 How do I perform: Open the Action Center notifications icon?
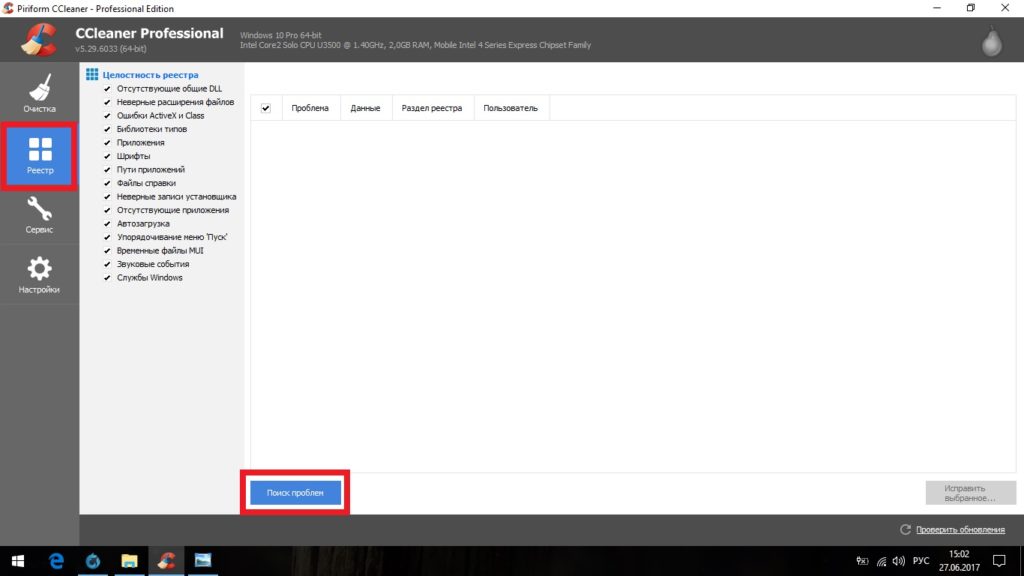click(999, 561)
